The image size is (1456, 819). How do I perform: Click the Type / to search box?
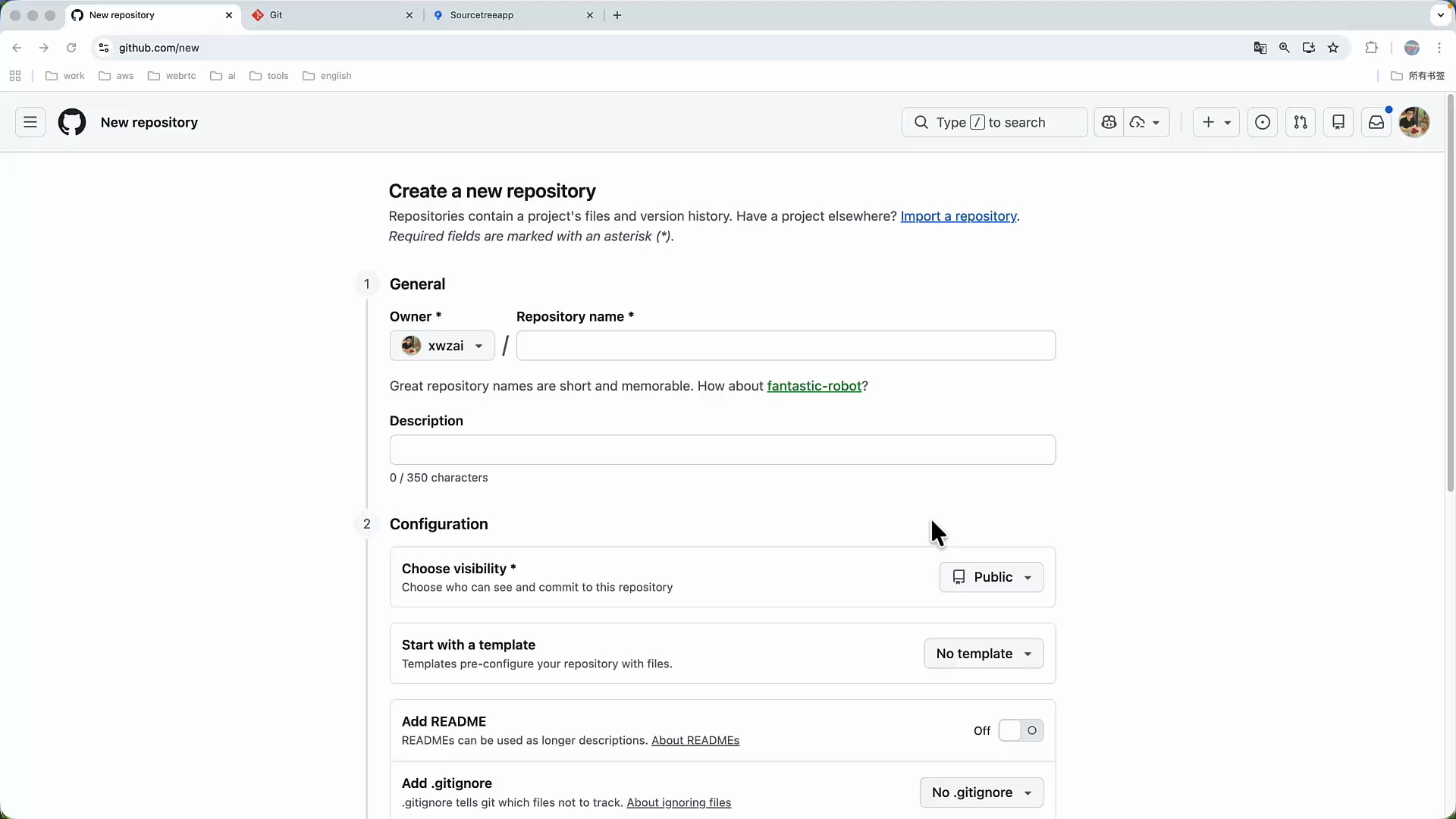[994, 122]
